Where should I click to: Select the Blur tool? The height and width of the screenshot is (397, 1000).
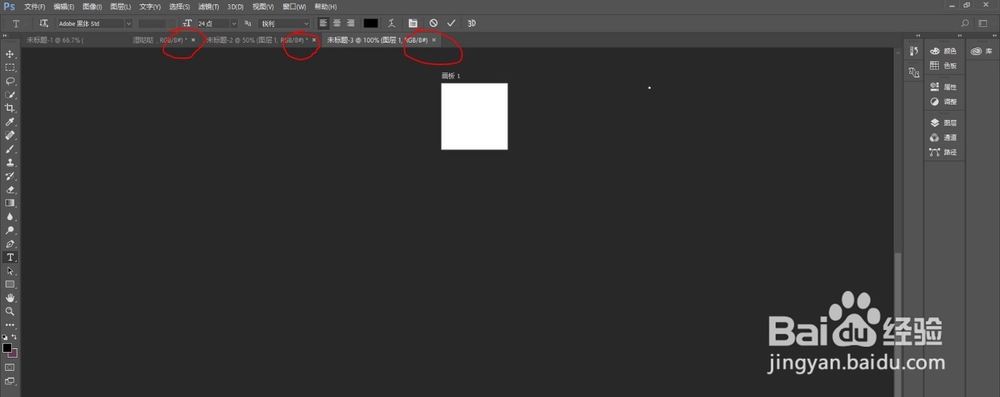[x=10, y=216]
